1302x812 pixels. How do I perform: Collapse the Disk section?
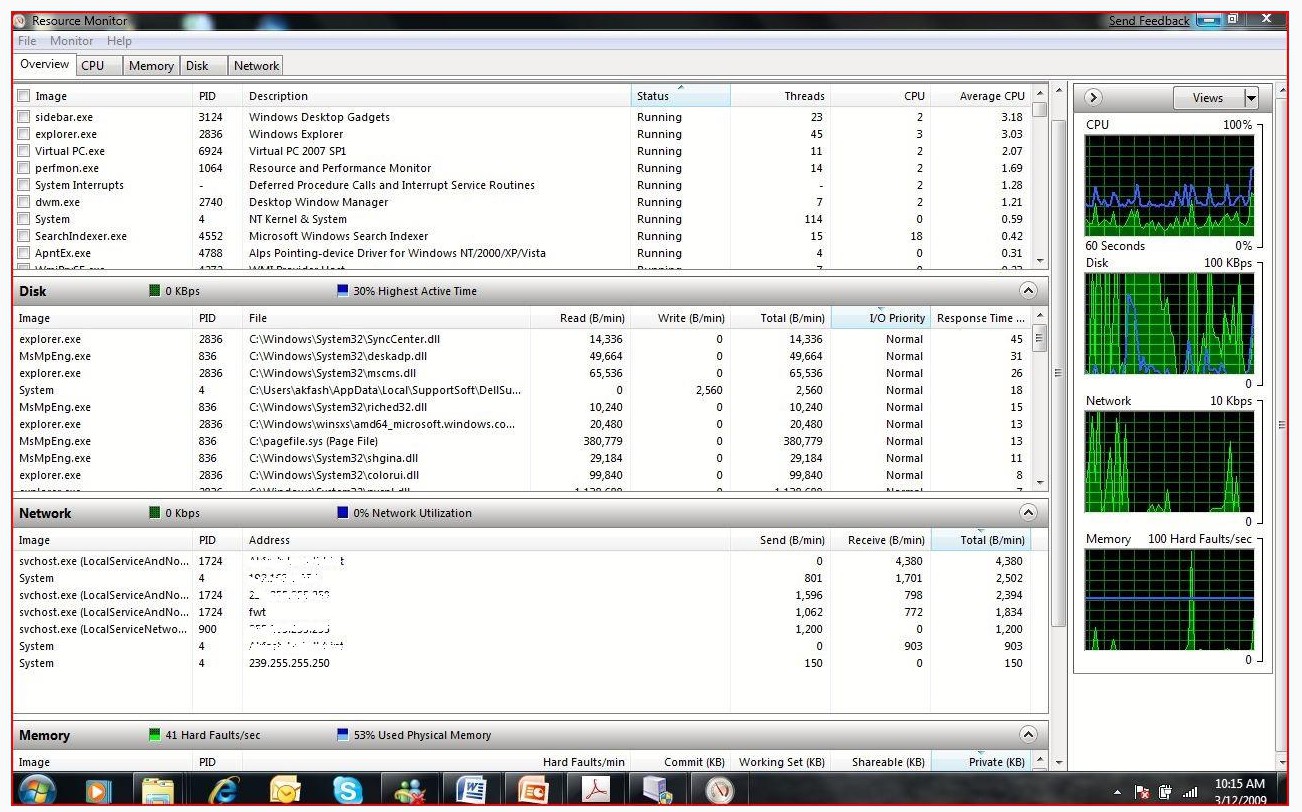click(1027, 291)
